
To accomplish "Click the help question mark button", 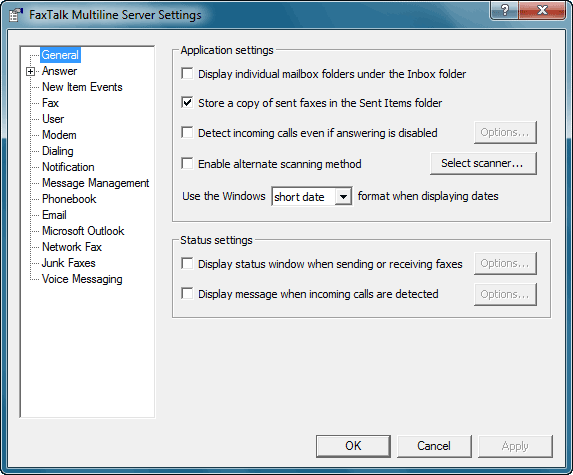I will (504, 10).
